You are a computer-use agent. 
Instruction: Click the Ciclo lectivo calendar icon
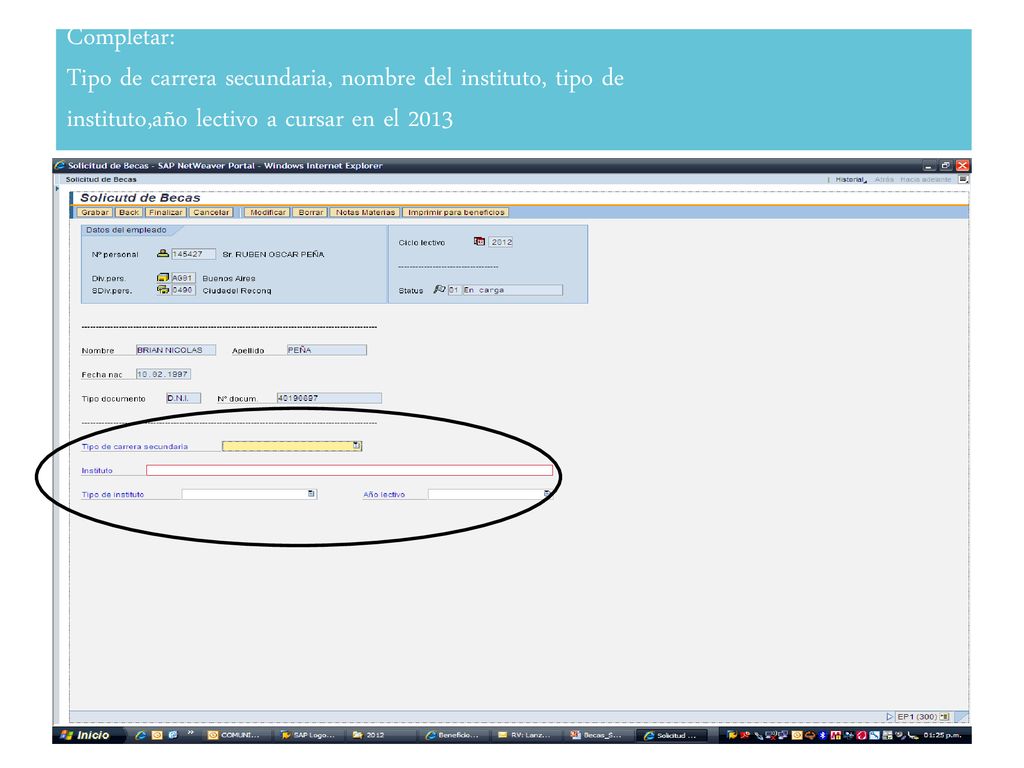(x=479, y=242)
